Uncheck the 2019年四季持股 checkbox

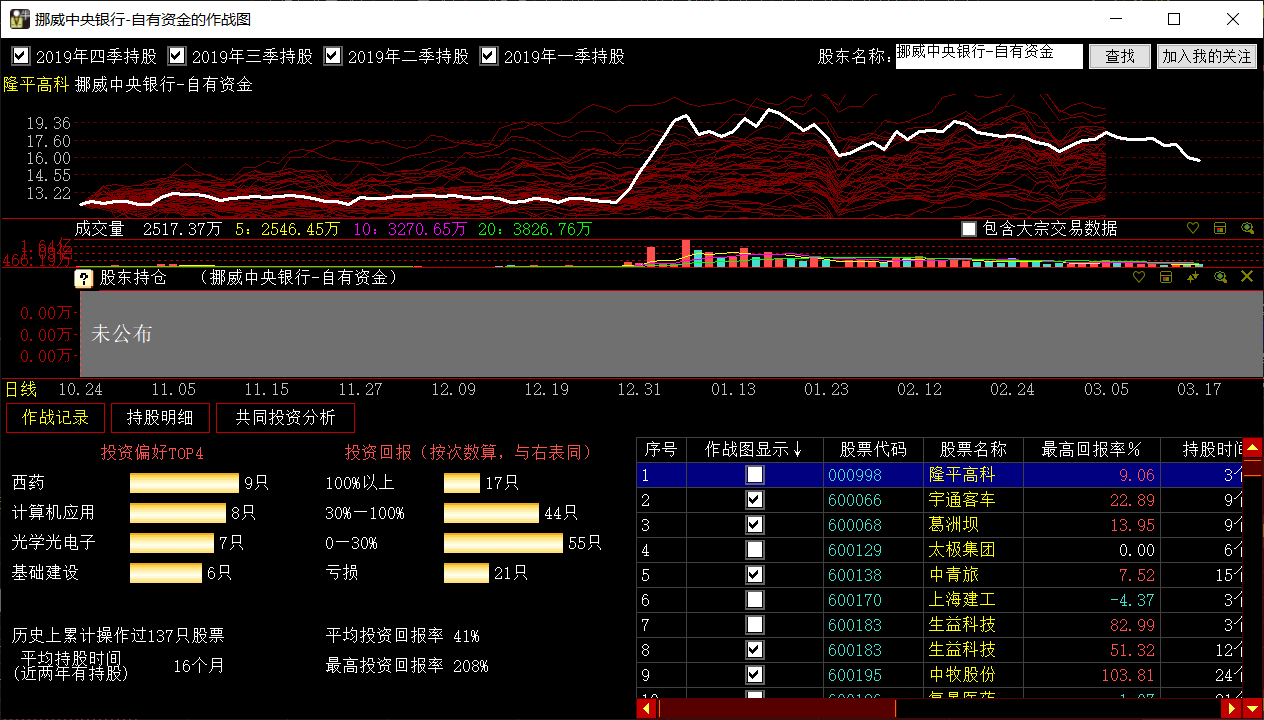pos(20,56)
